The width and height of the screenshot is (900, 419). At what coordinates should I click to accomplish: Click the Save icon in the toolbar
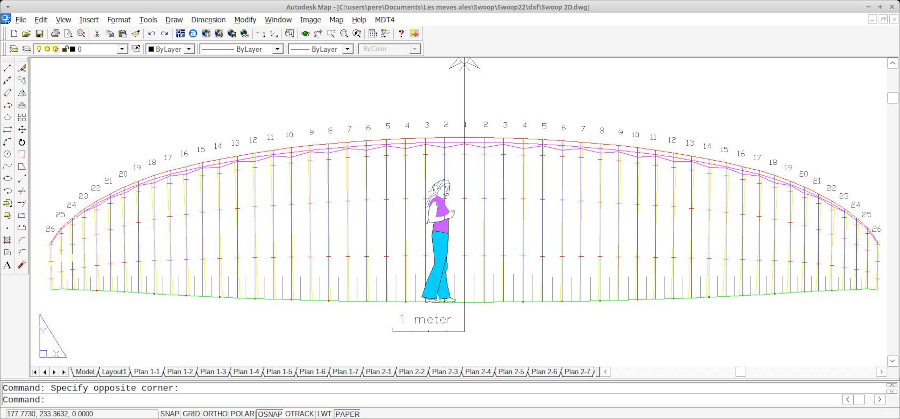tap(38, 33)
